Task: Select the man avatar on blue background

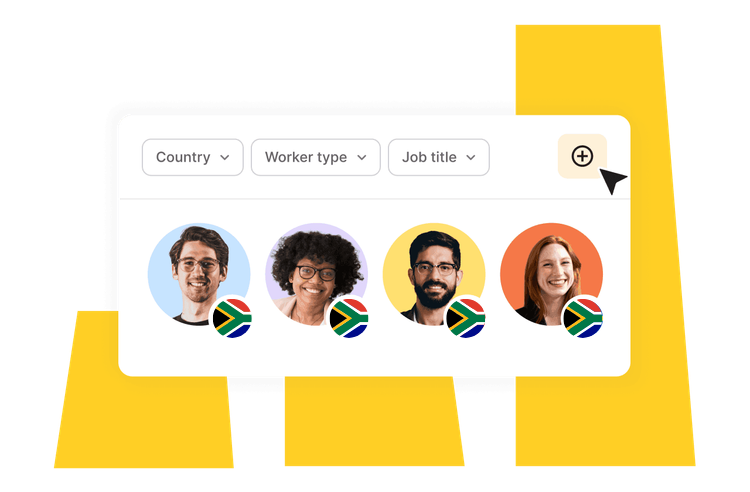Action: coord(199,274)
